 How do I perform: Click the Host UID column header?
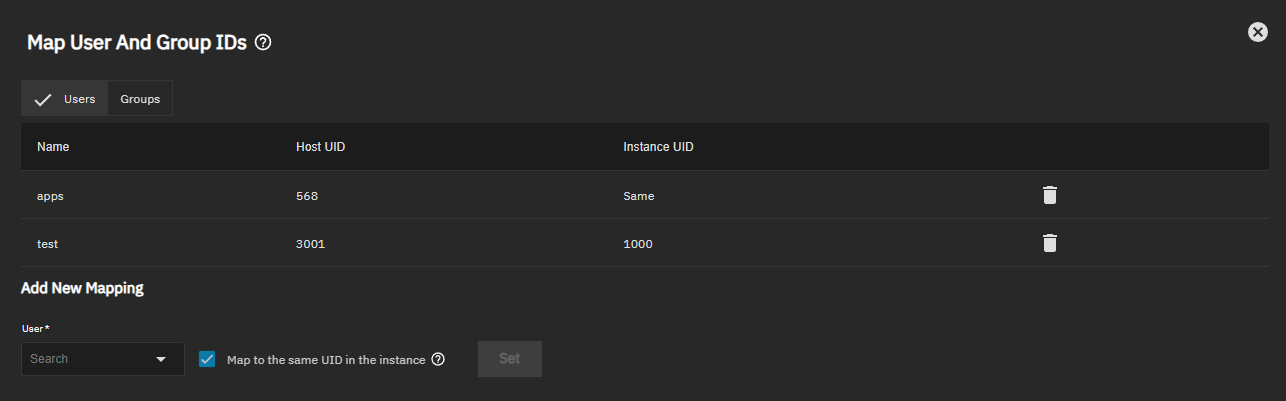click(x=320, y=147)
